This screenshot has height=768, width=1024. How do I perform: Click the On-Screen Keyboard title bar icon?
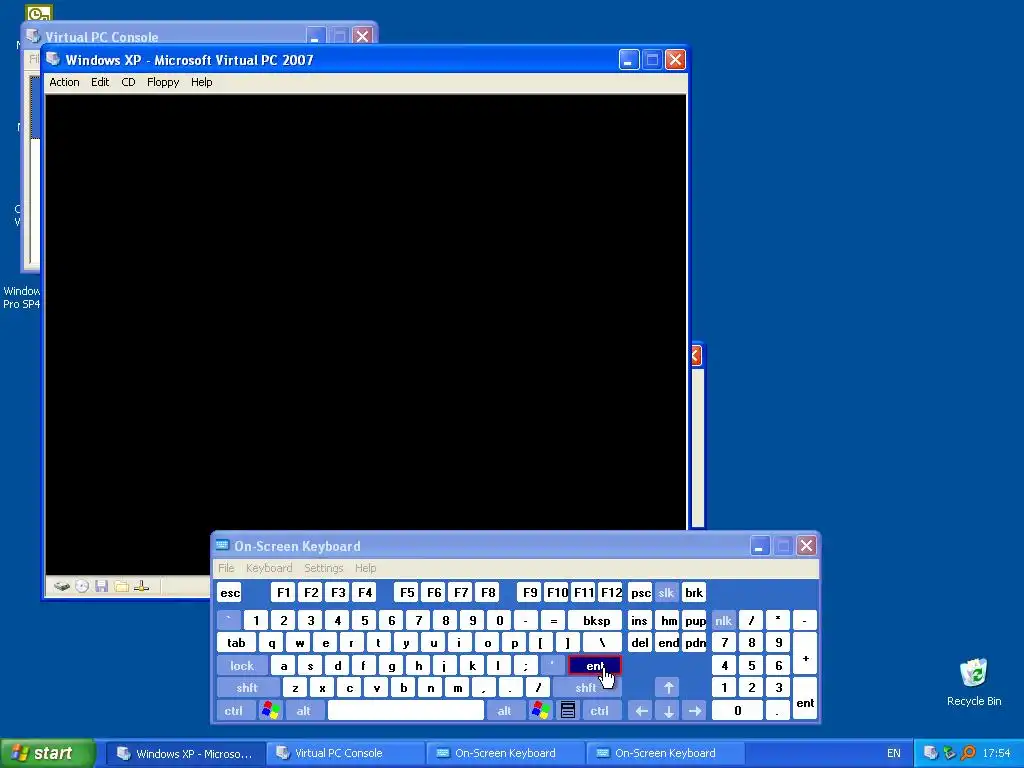point(223,545)
